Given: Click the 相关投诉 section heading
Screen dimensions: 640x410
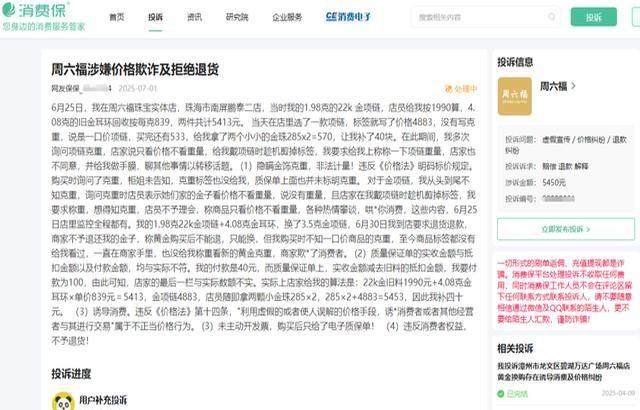Looking at the screenshot, I should coord(515,348).
